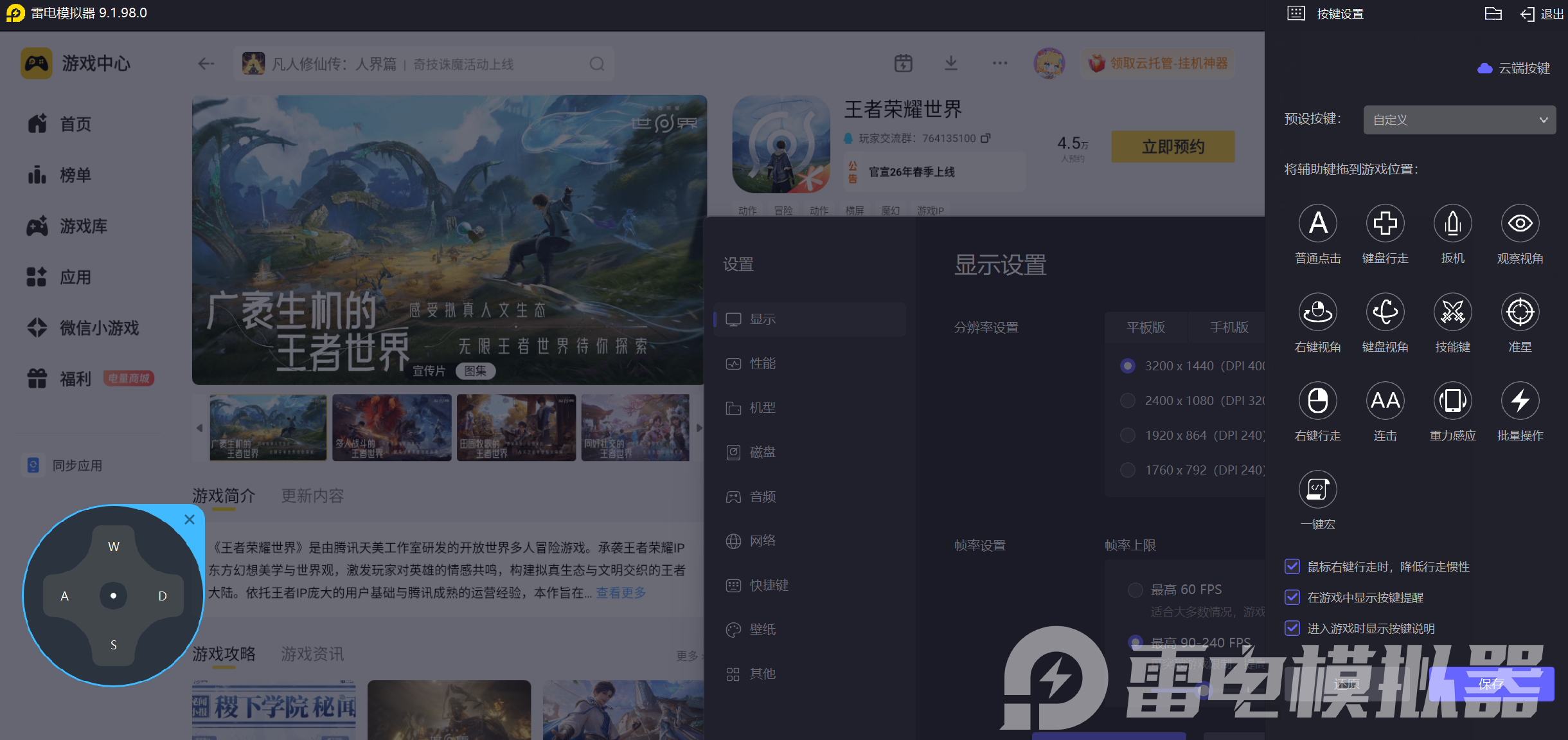The height and width of the screenshot is (740, 1568).
Task: Open the 壁纸 settings section
Action: [810, 630]
